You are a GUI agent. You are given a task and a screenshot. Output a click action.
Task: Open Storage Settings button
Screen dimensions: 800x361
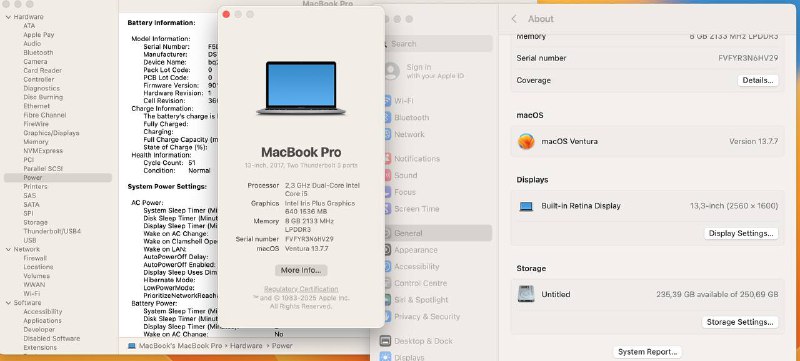click(x=740, y=322)
